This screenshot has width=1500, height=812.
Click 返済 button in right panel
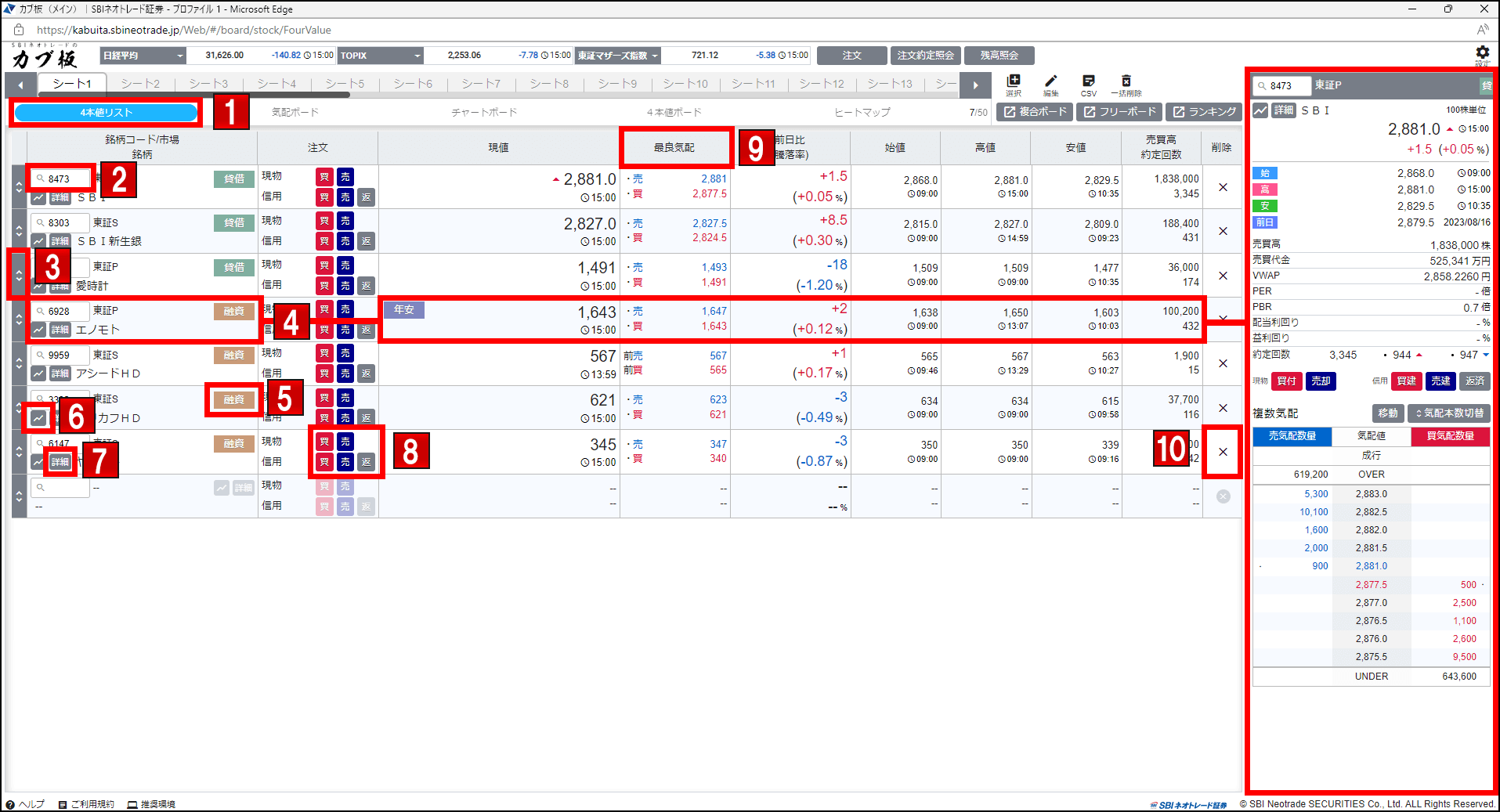coord(1476,381)
